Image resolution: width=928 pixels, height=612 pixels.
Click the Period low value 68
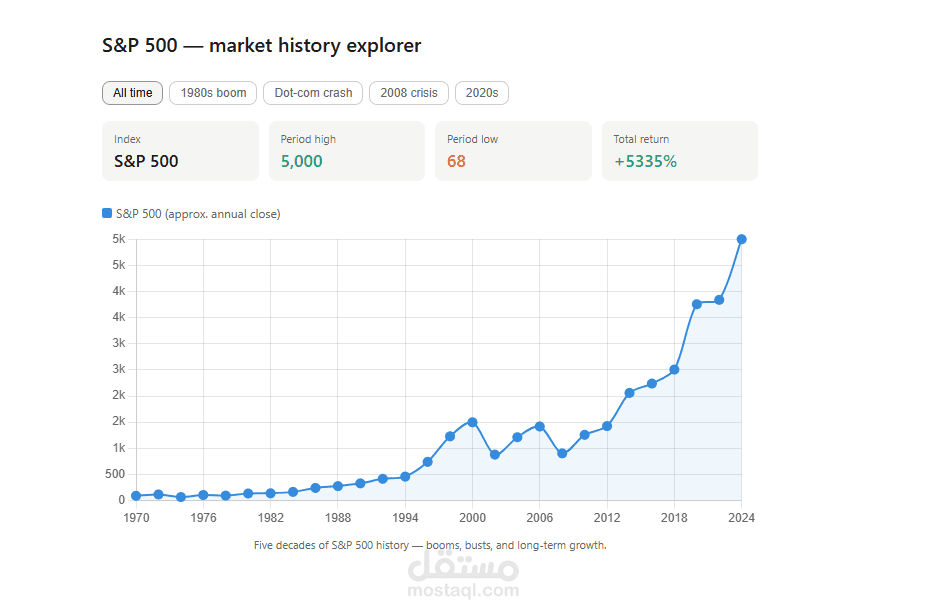[x=456, y=161]
